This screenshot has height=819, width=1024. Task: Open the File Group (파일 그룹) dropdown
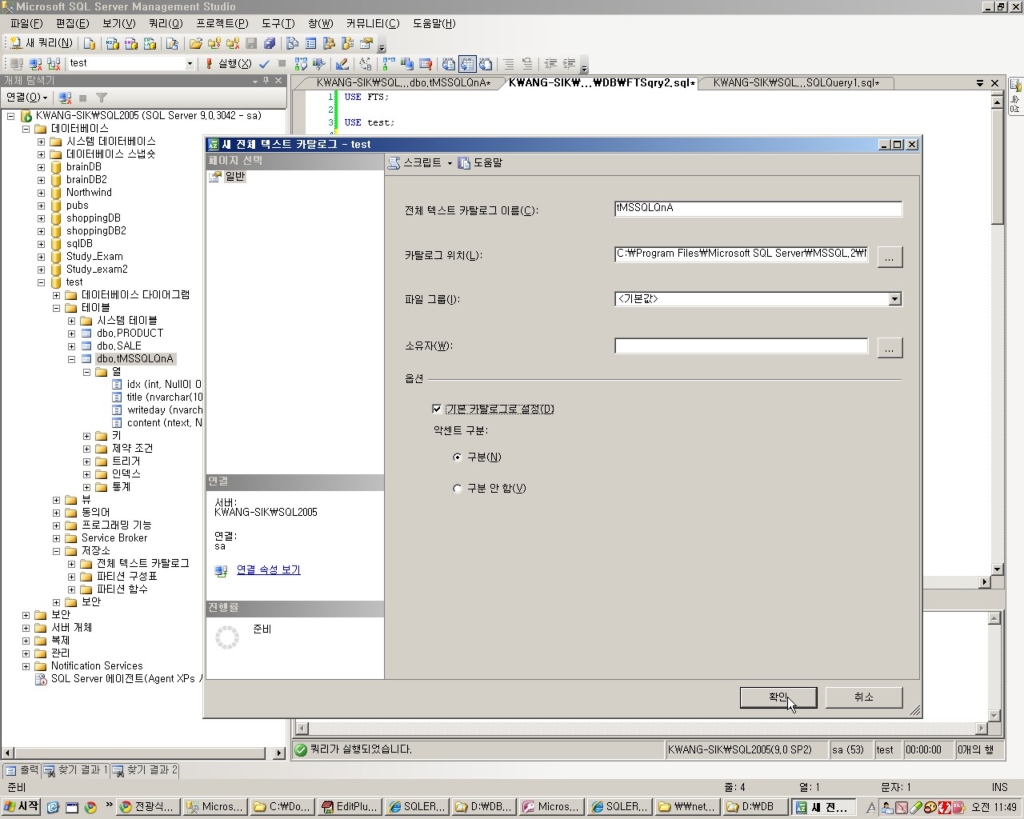click(895, 298)
